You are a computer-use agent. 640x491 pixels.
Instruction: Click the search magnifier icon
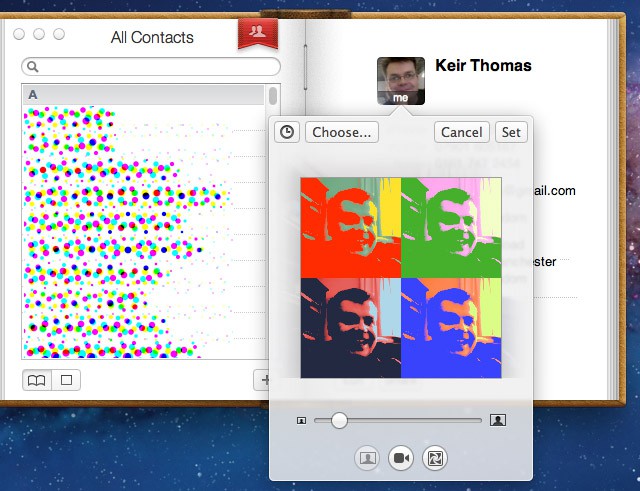click(33, 67)
